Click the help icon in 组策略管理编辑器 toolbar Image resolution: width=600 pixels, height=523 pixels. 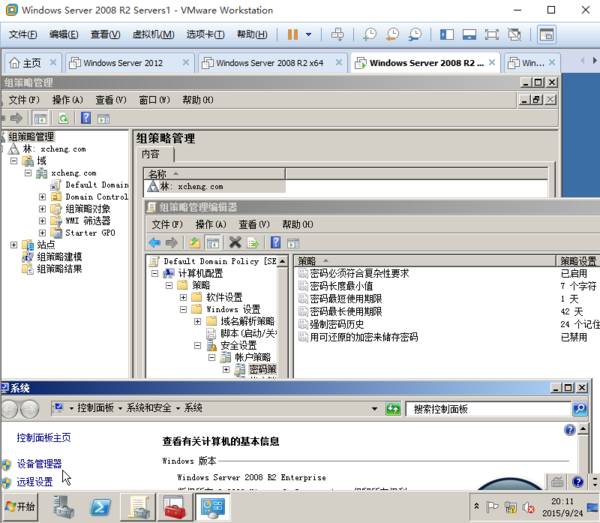pos(276,243)
